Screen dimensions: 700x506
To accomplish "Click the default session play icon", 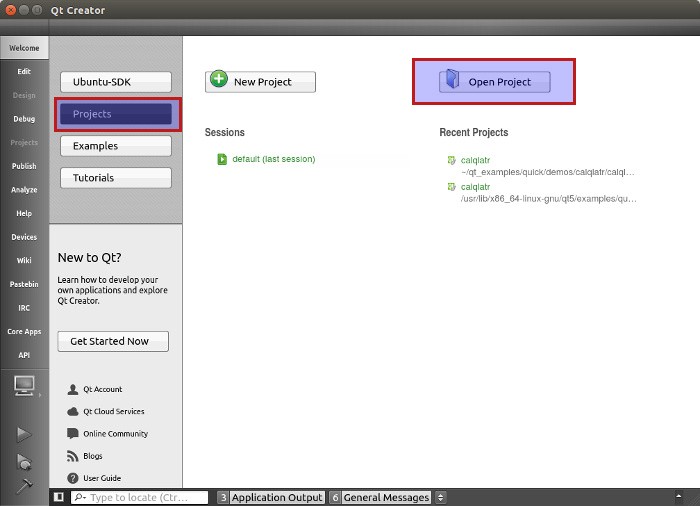I will [x=222, y=159].
